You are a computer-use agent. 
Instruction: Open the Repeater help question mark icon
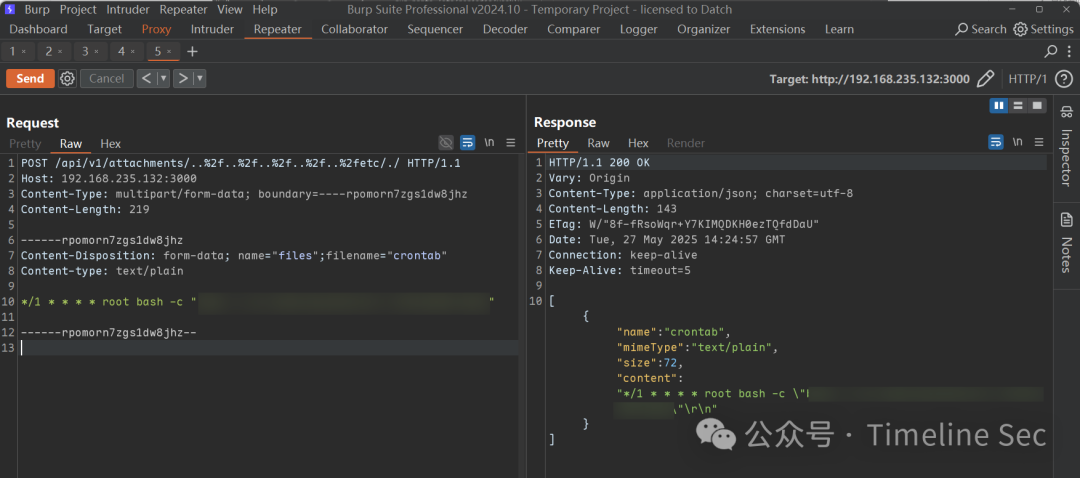[1063, 79]
